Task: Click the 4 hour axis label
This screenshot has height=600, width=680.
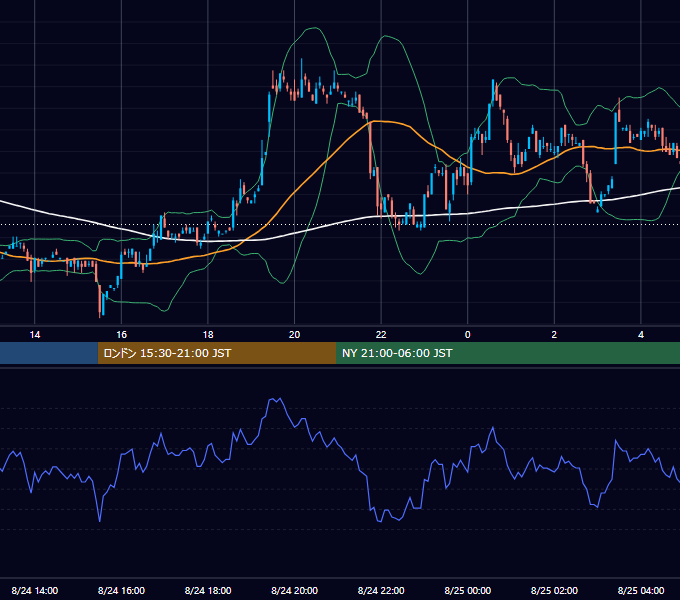Action: (x=641, y=335)
